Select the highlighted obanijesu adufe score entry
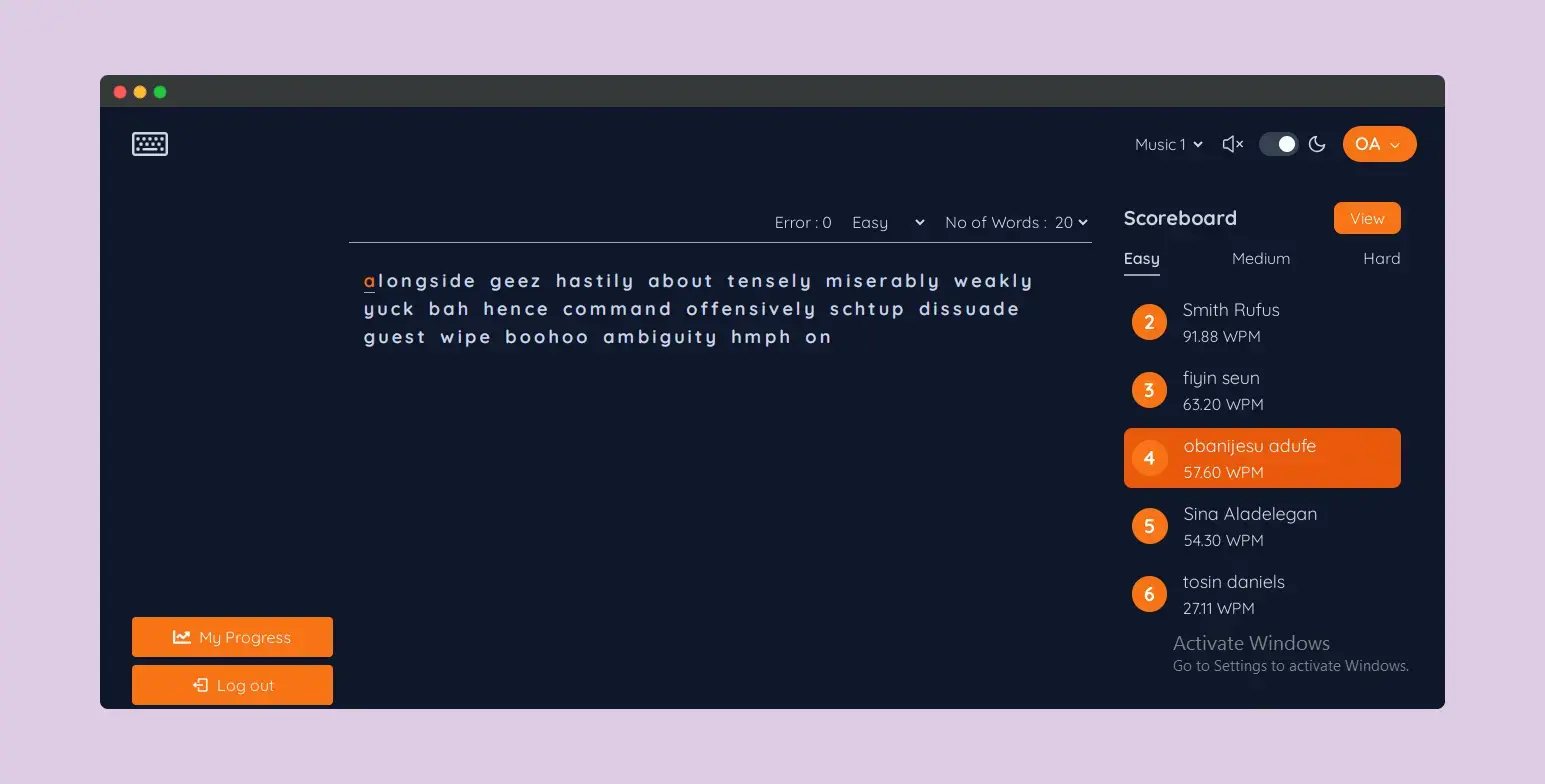This screenshot has width=1545, height=784. coord(1262,458)
